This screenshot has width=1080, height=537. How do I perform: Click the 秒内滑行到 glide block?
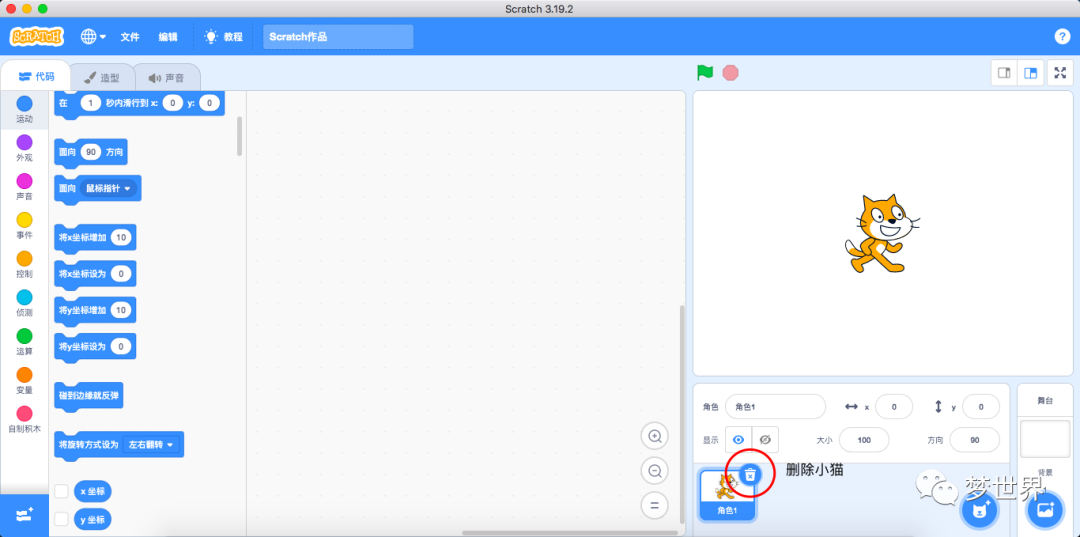(139, 103)
